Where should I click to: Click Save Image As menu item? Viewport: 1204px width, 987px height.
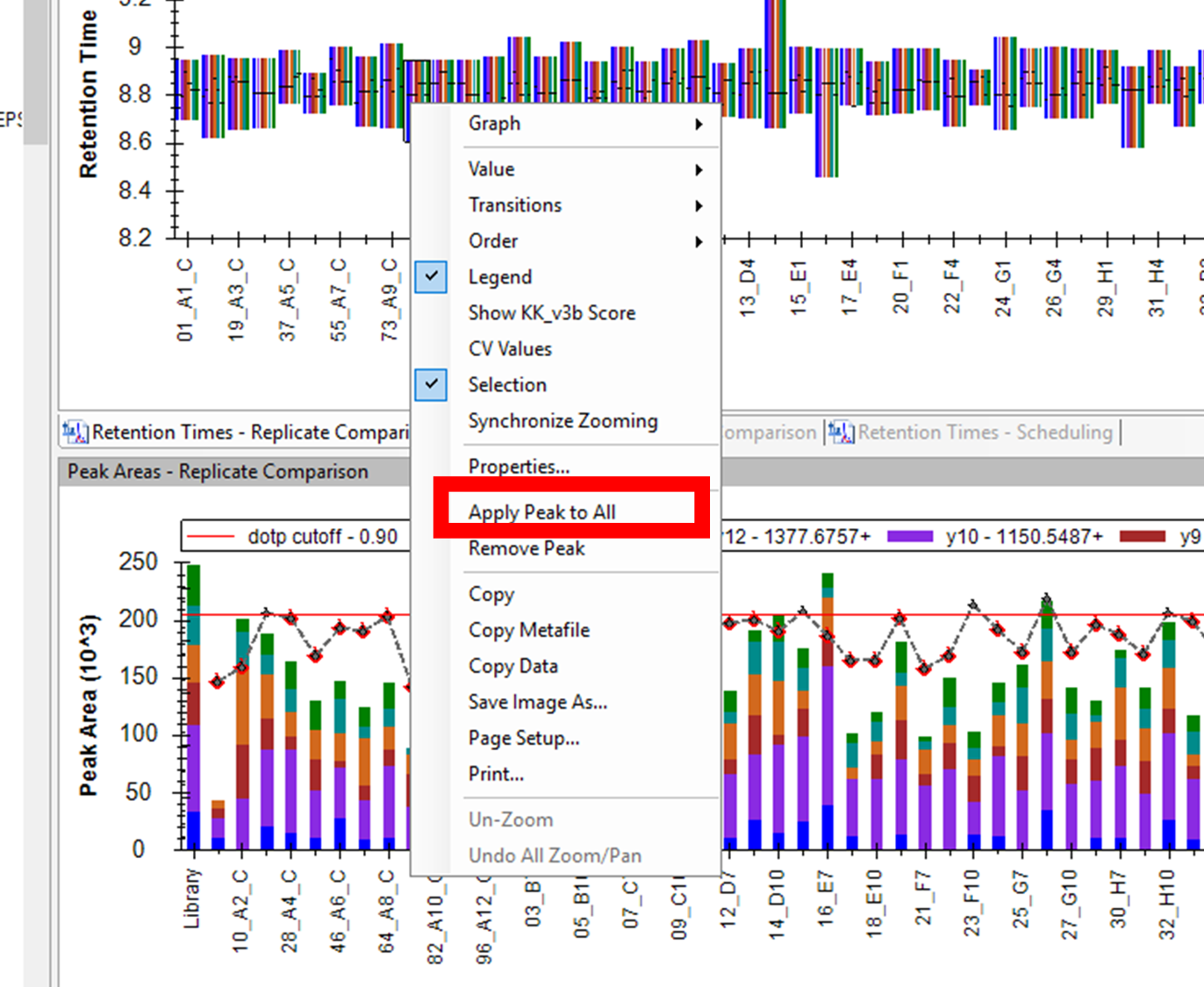537,702
